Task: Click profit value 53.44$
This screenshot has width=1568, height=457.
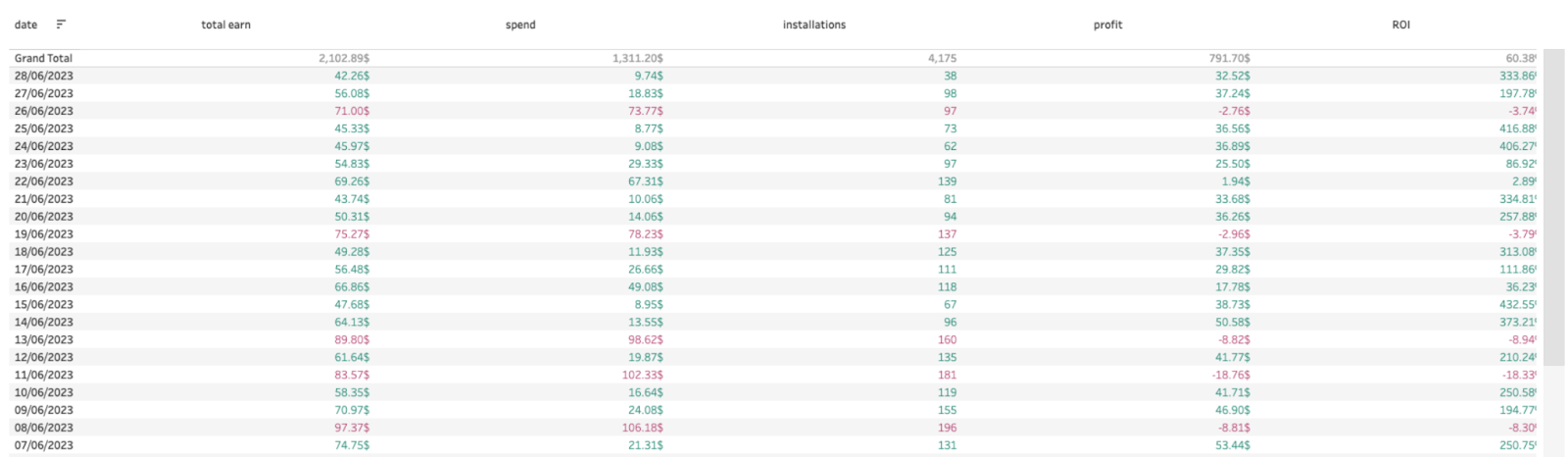Action: point(1233,445)
